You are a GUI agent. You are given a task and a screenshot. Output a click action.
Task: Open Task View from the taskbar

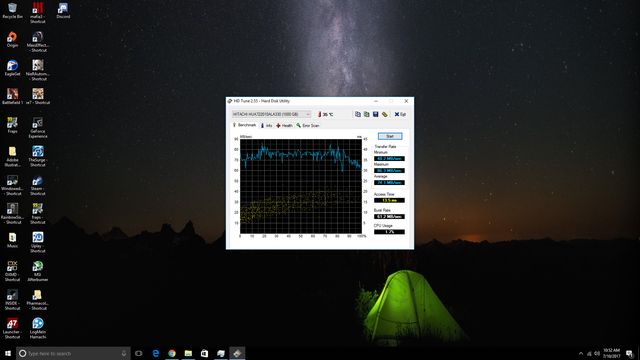point(139,353)
